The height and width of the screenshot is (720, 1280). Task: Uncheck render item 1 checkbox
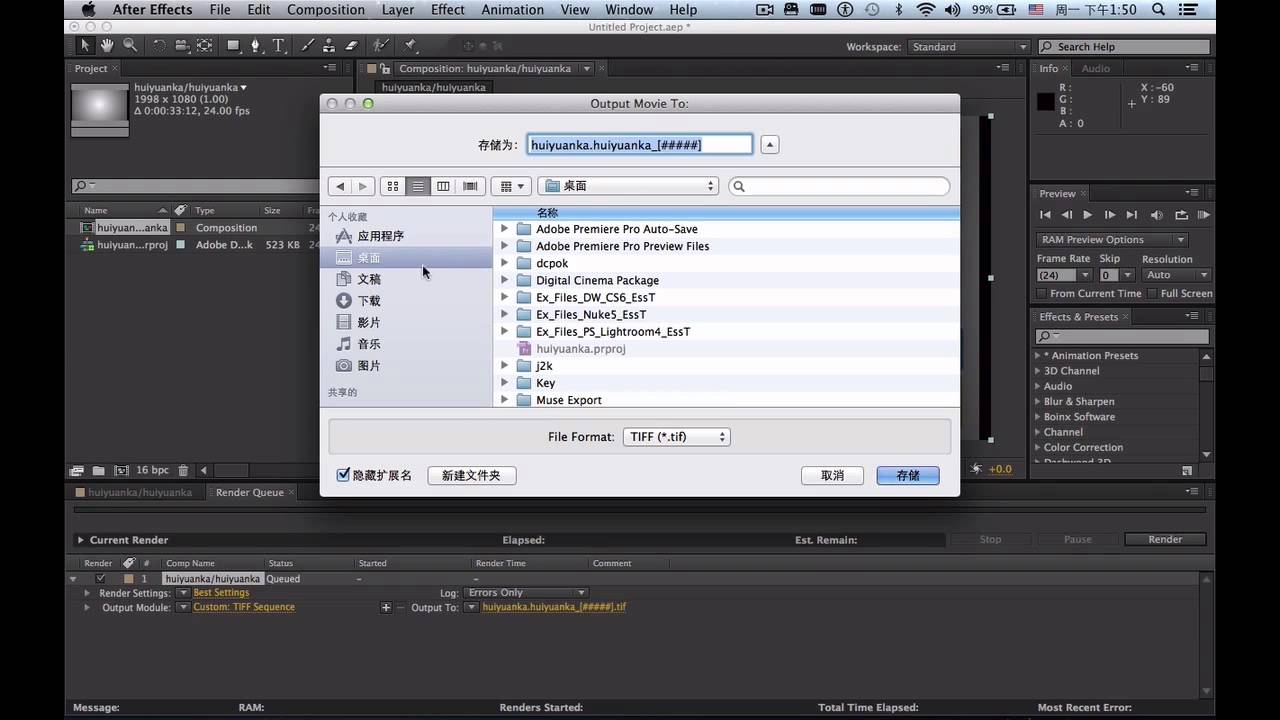pyautogui.click(x=100, y=578)
